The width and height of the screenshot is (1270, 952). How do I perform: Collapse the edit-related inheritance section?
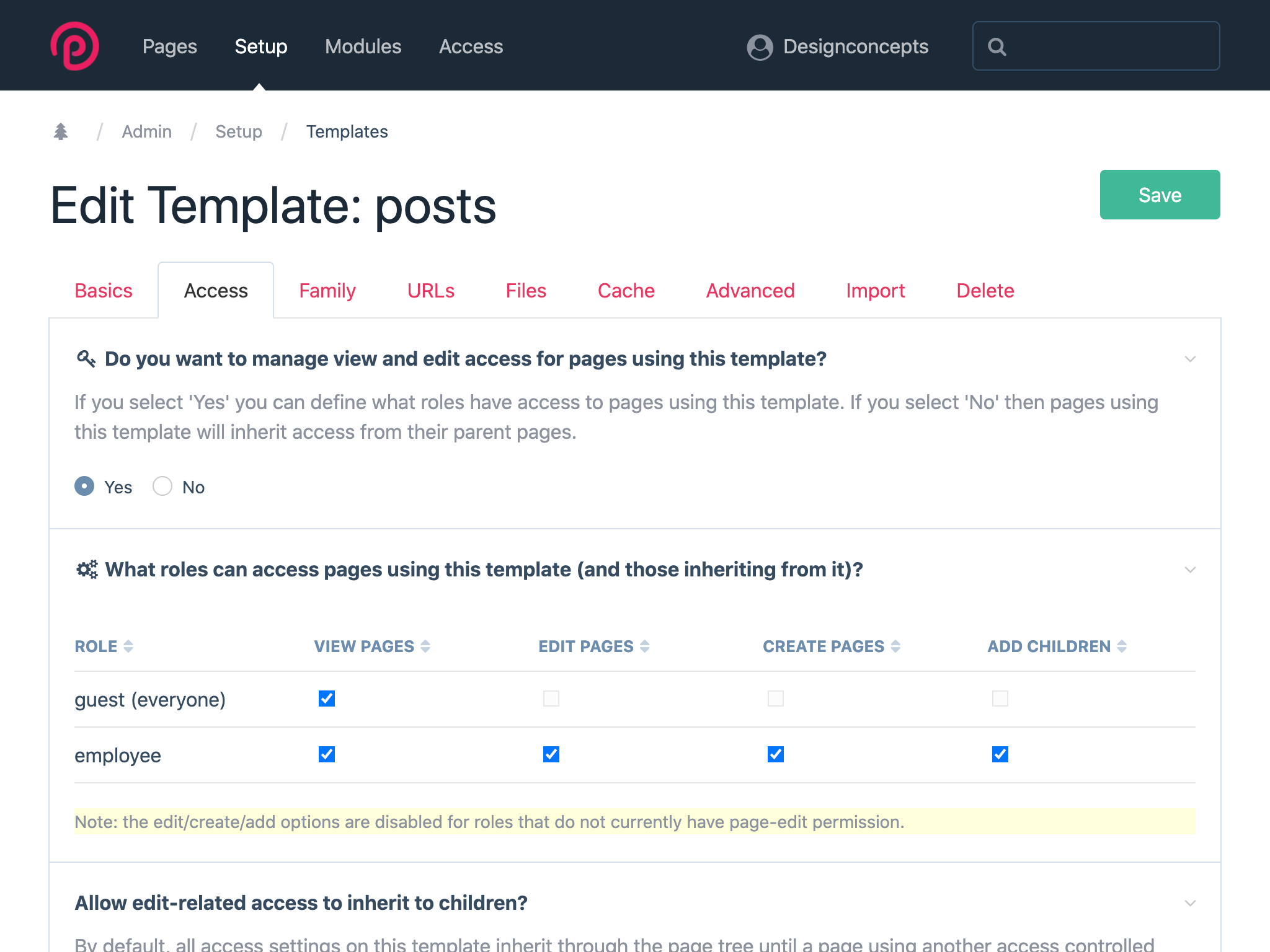[1189, 904]
